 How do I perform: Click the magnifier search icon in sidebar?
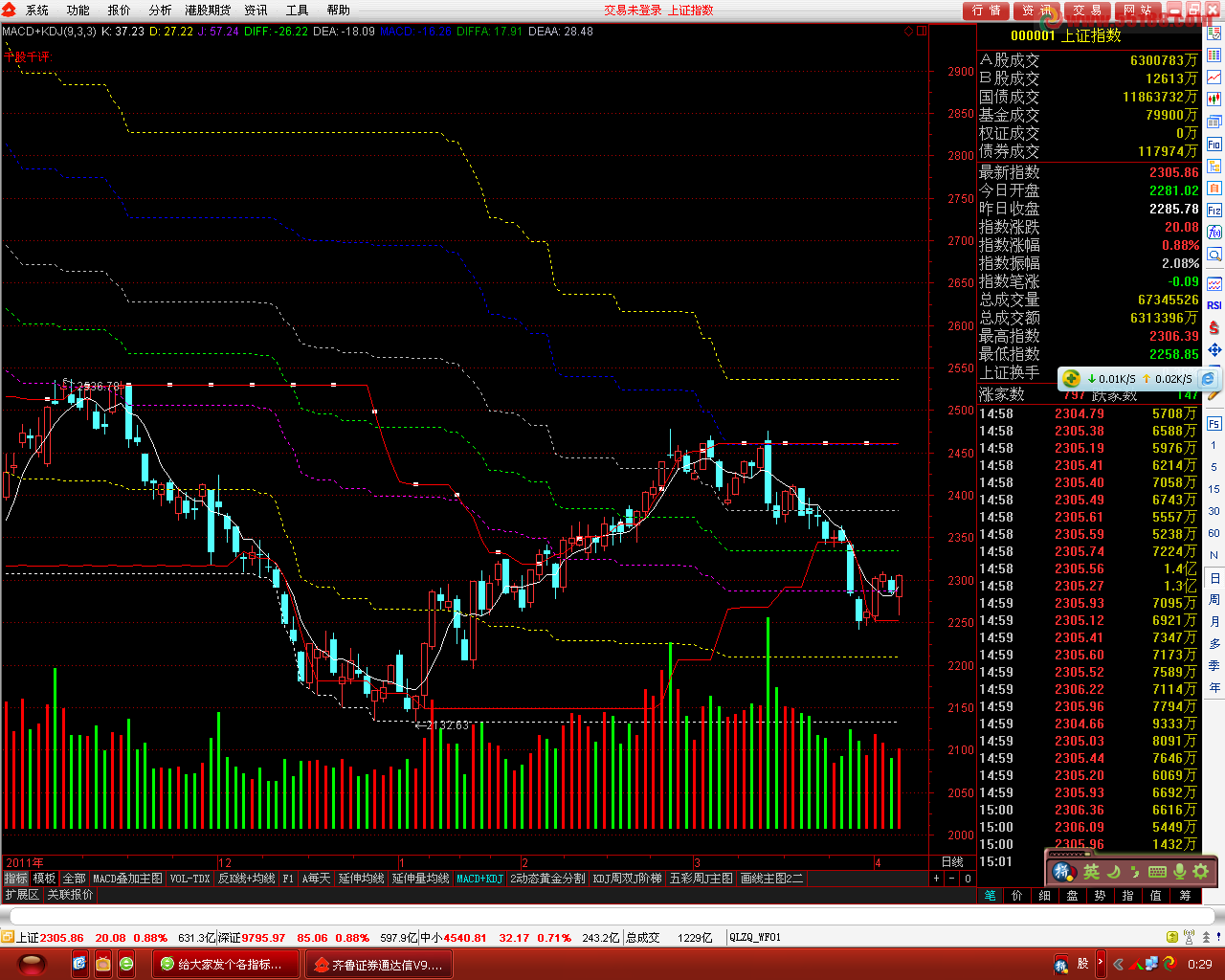(x=1214, y=255)
